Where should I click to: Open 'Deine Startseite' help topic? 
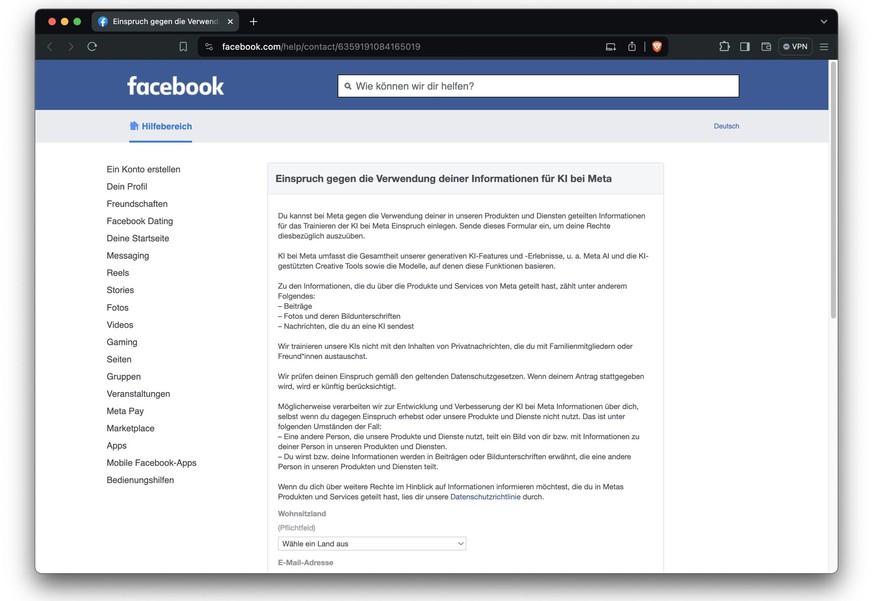point(138,238)
